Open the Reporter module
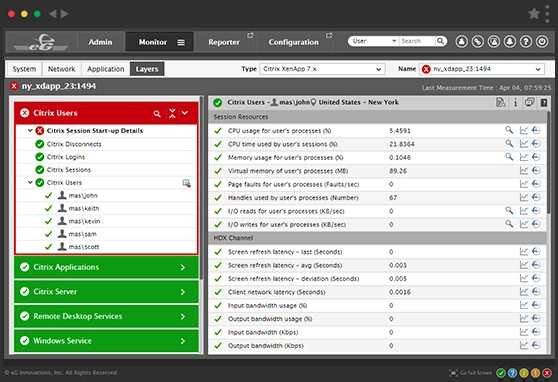This screenshot has width=558, height=382. pyautogui.click(x=224, y=42)
